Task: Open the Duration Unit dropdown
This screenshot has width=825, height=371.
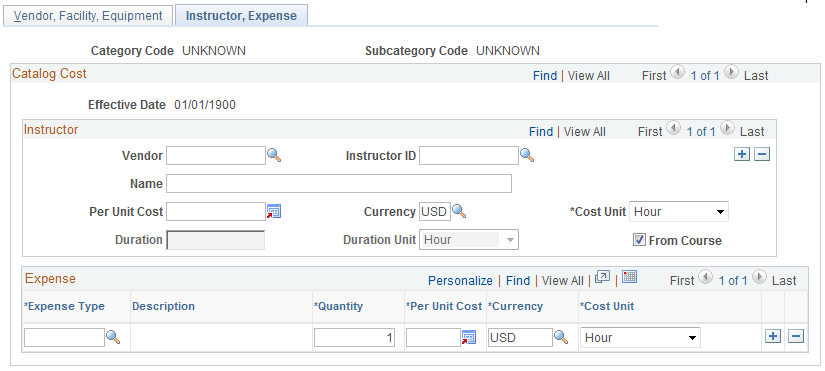Action: pyautogui.click(x=469, y=239)
